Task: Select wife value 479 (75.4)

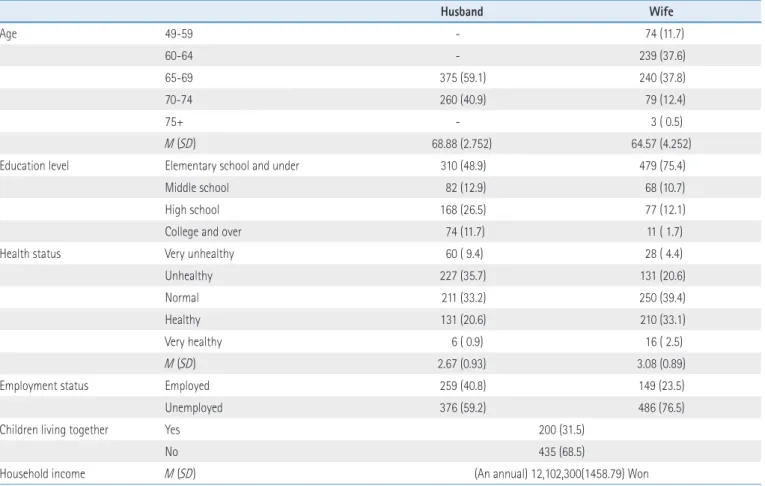Action: point(662,165)
